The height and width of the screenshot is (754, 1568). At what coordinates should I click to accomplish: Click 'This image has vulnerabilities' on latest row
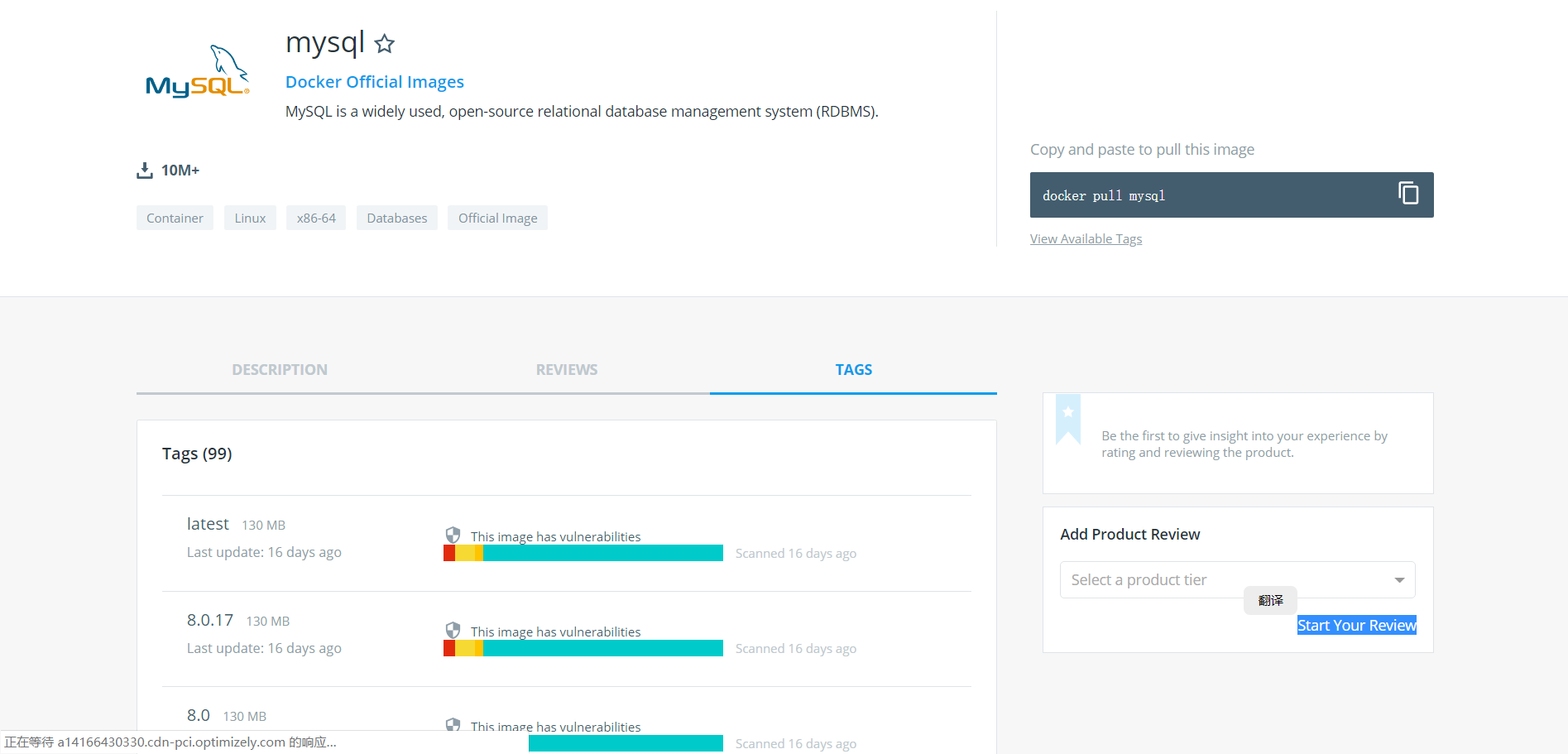556,536
